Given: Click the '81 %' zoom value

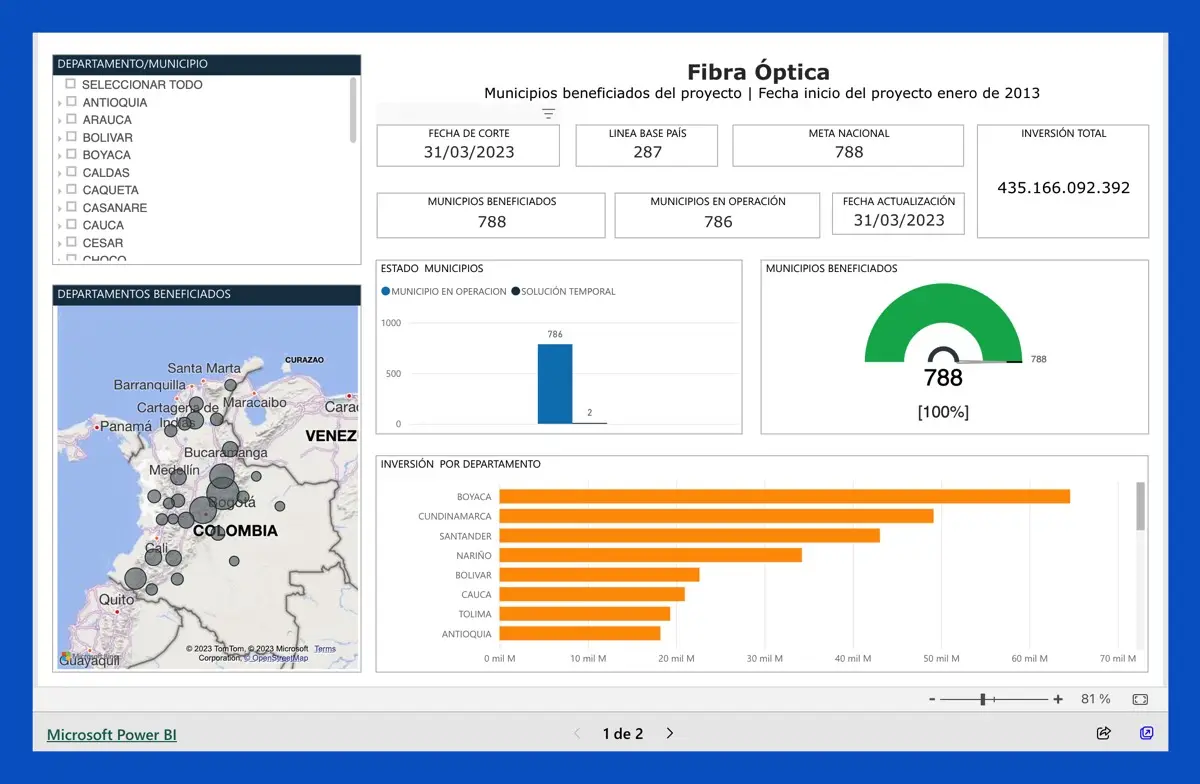Looking at the screenshot, I should pos(1096,700).
